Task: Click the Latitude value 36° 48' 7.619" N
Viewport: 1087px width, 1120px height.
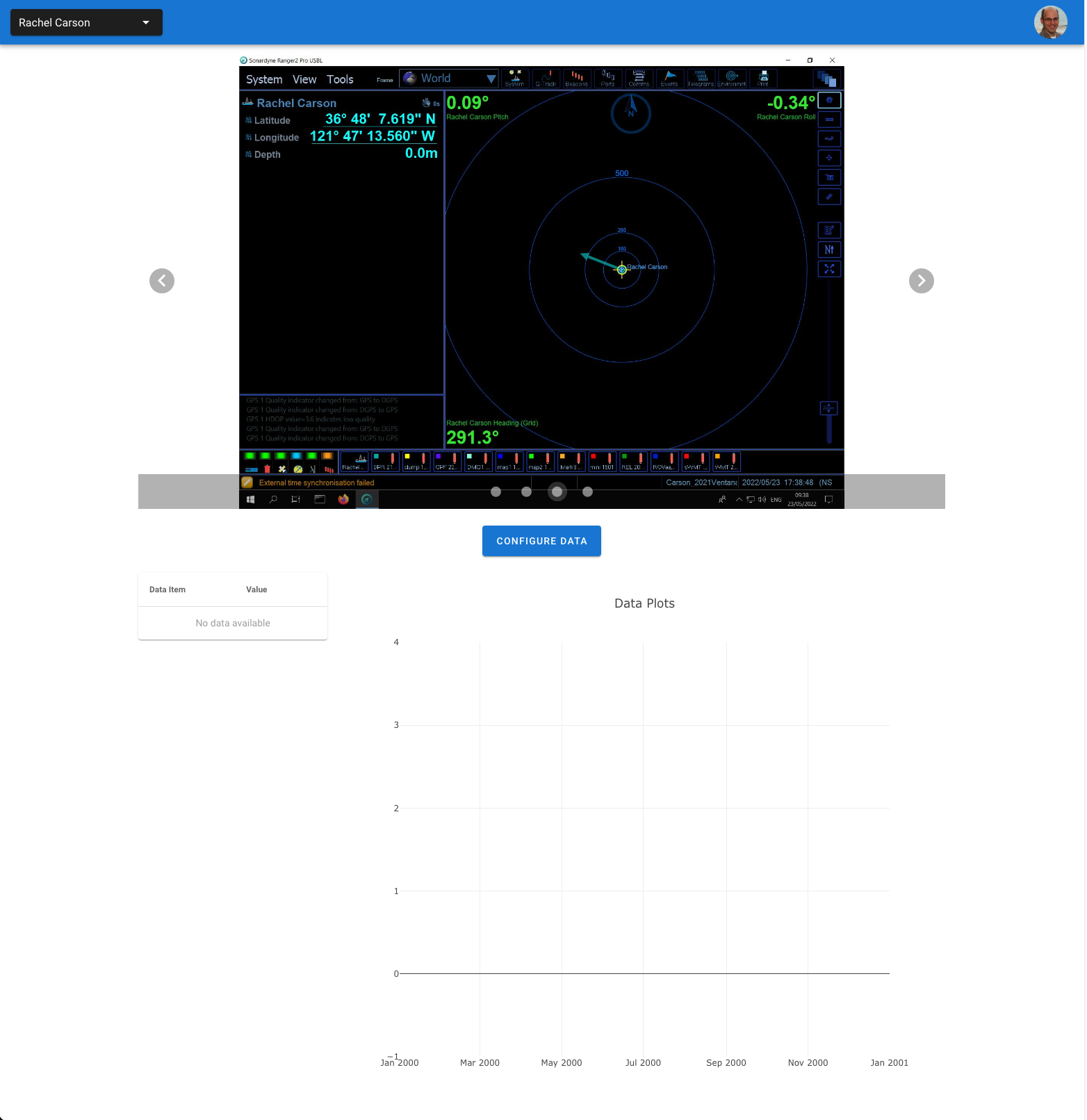Action: (x=380, y=119)
